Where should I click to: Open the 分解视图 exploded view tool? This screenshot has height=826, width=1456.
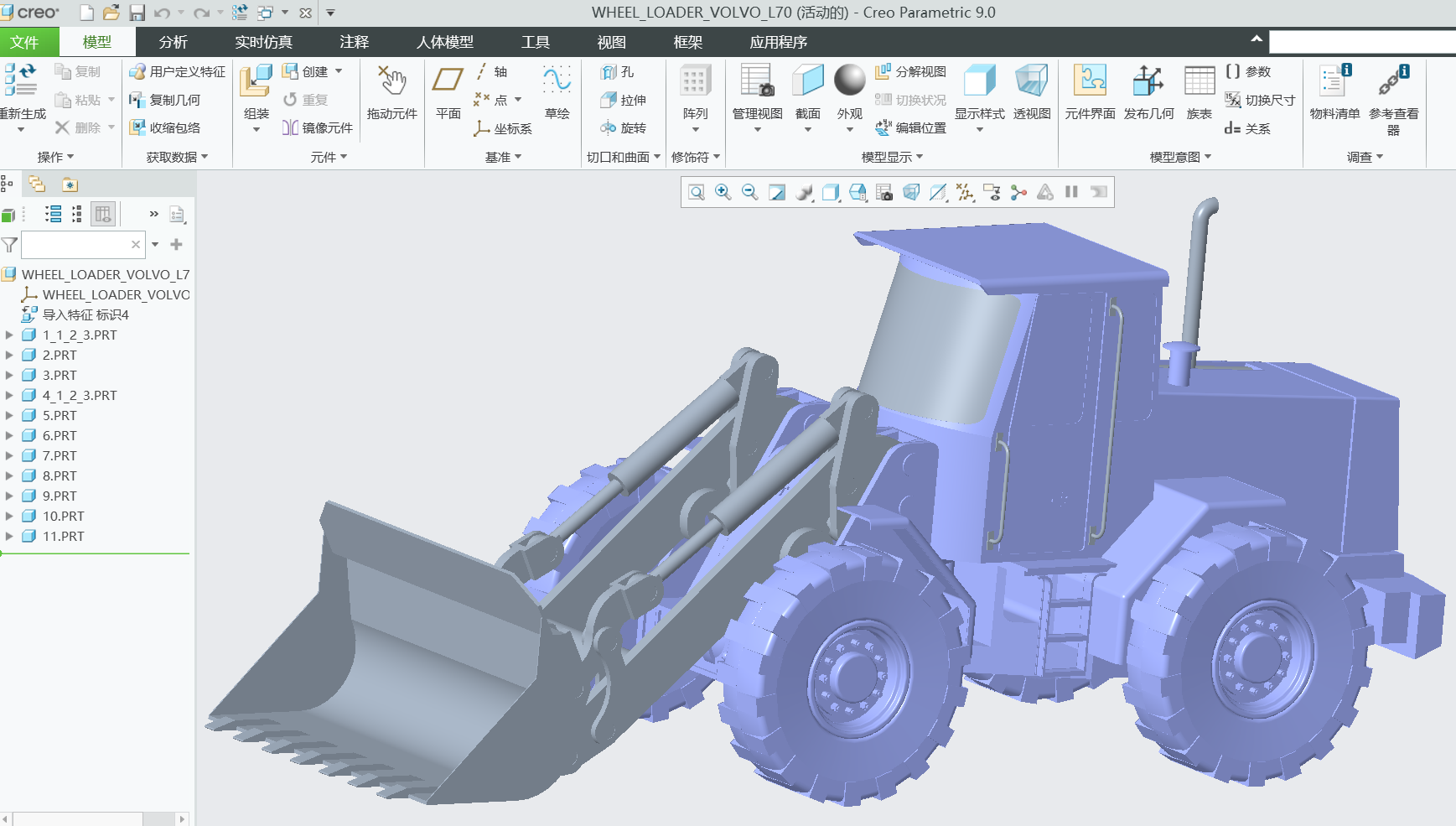point(910,72)
